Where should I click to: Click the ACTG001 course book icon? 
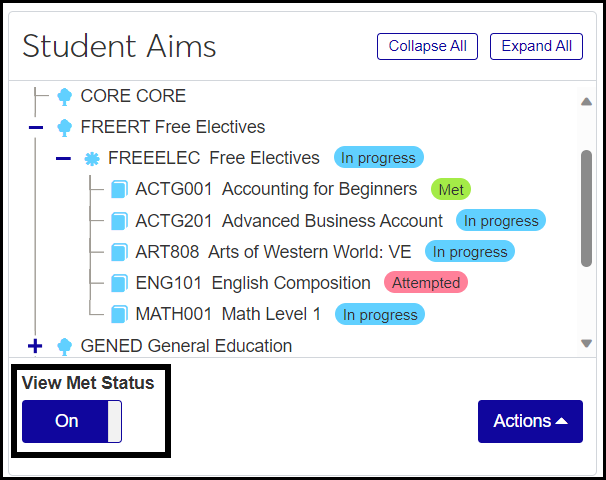point(120,189)
